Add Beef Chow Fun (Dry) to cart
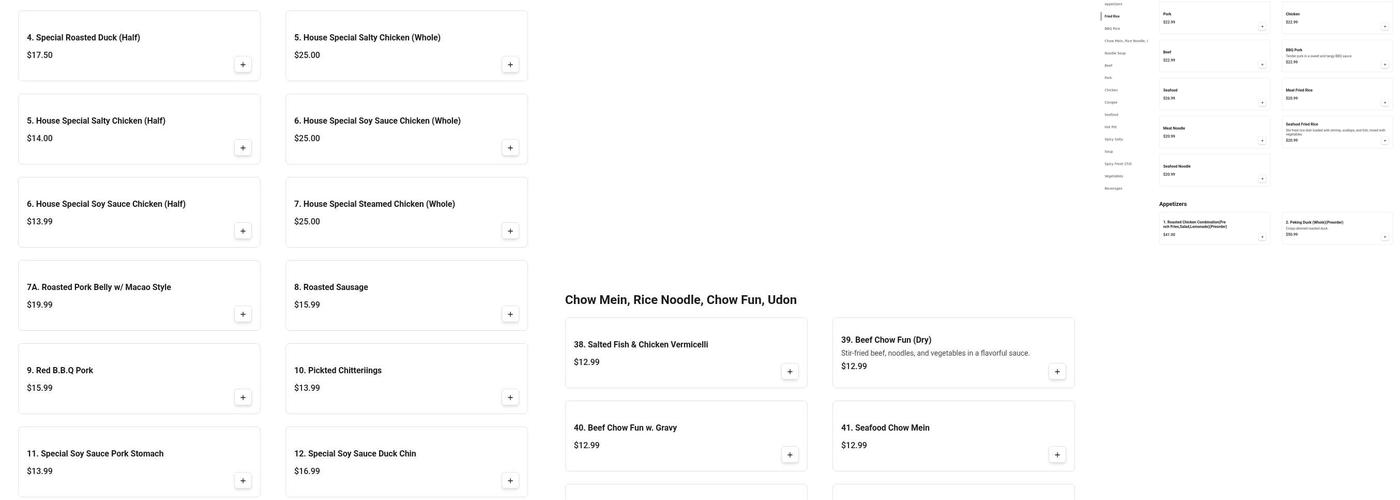 click(1057, 372)
